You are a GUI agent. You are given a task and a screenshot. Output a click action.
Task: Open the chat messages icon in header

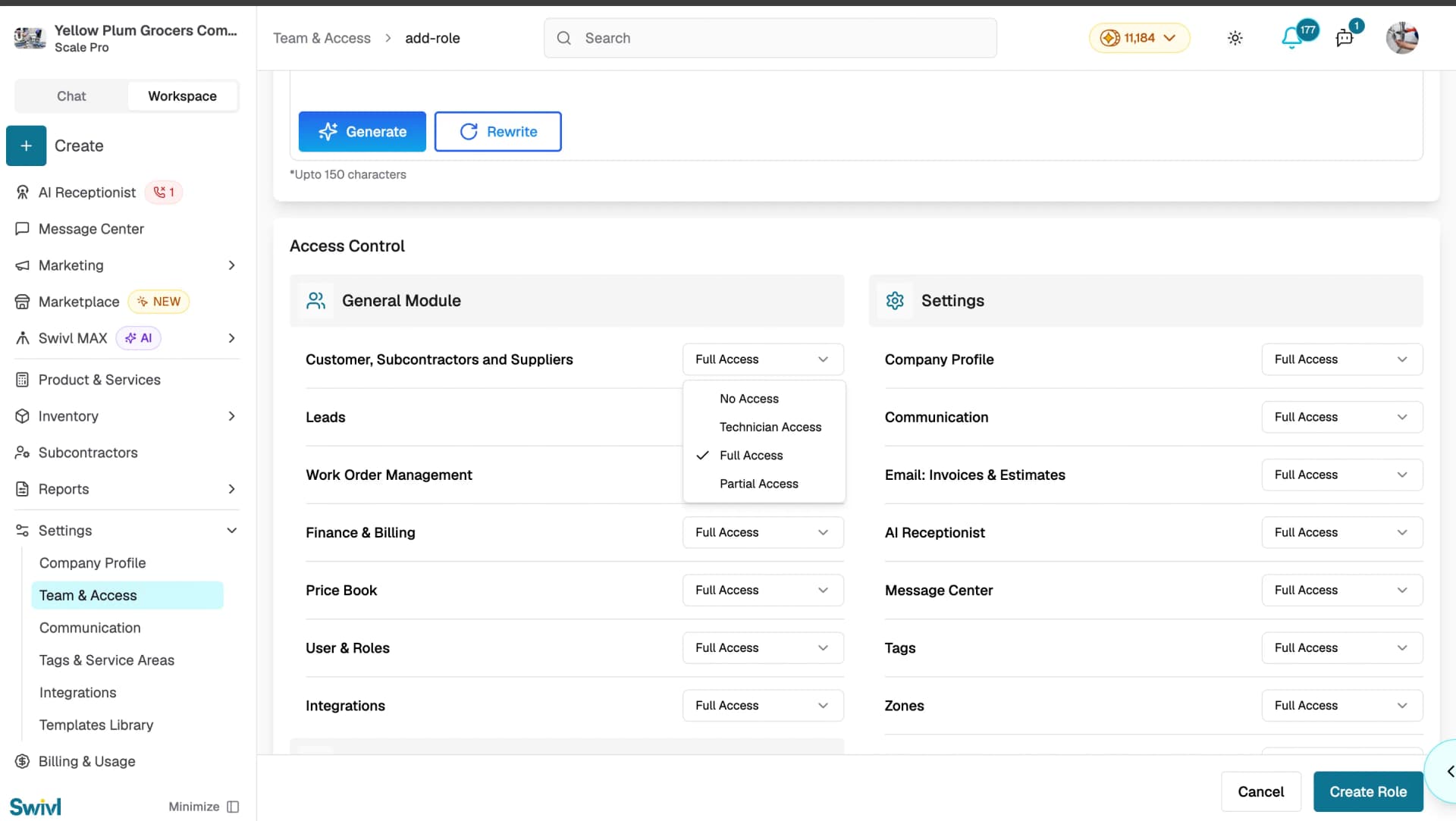pos(1345,38)
